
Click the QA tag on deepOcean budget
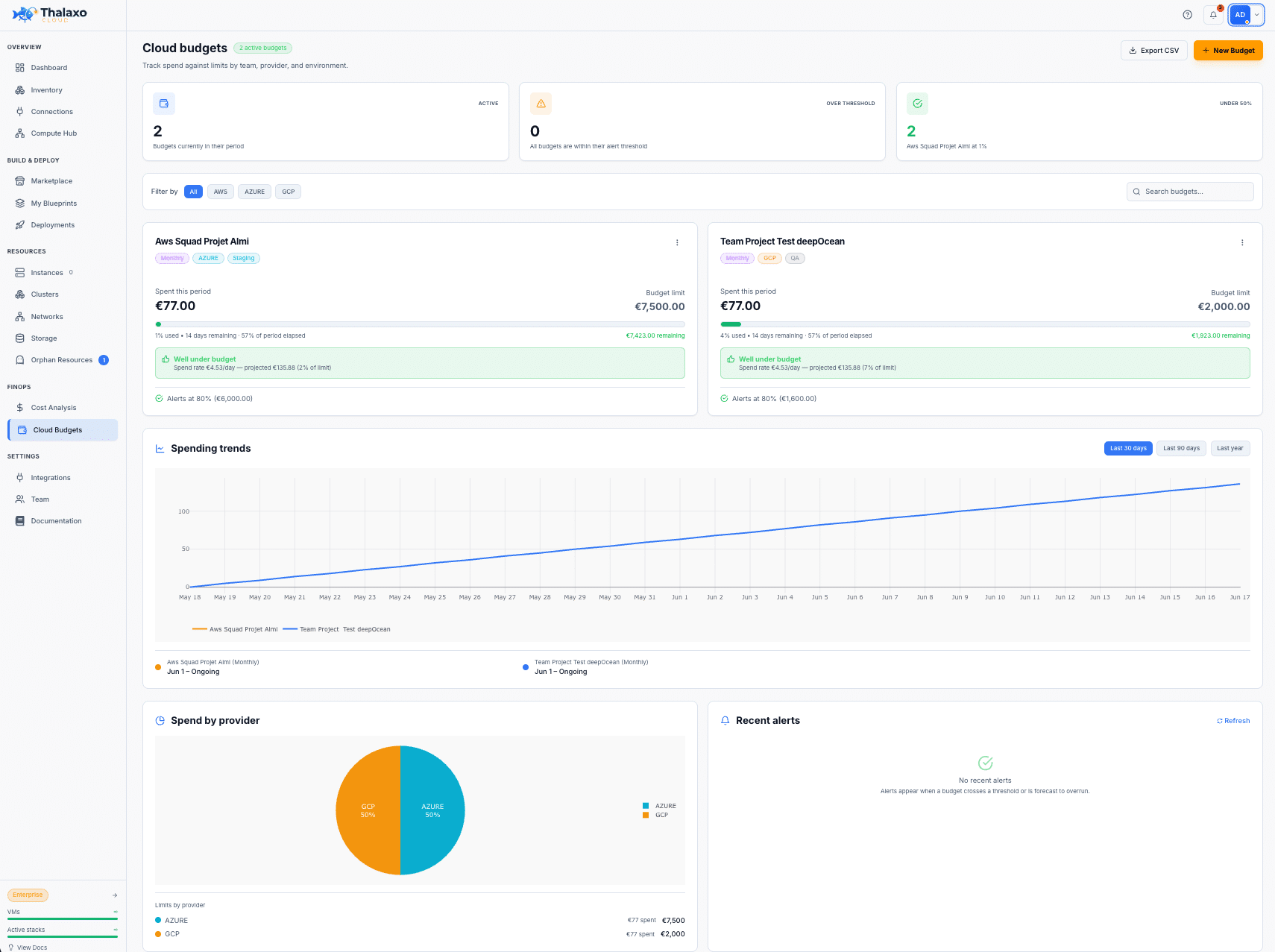click(795, 259)
